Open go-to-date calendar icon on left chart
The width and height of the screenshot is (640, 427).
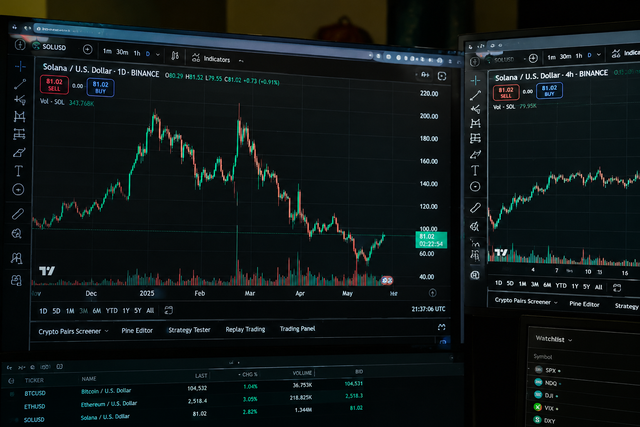[x=169, y=310]
